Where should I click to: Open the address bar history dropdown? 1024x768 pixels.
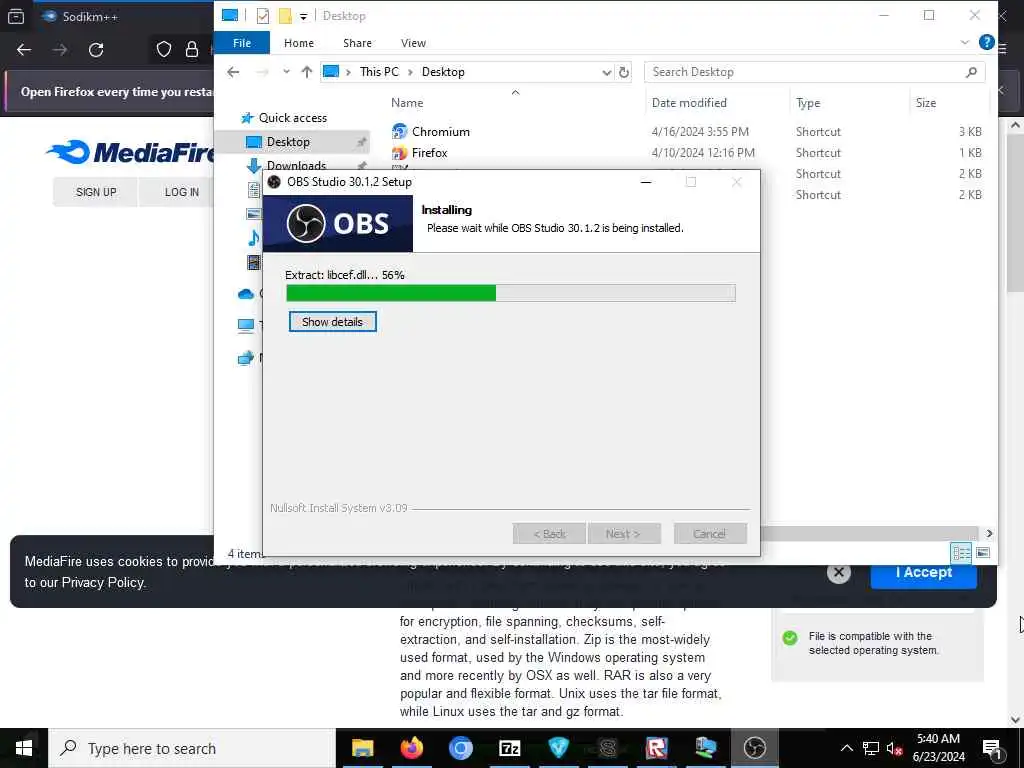(x=607, y=72)
